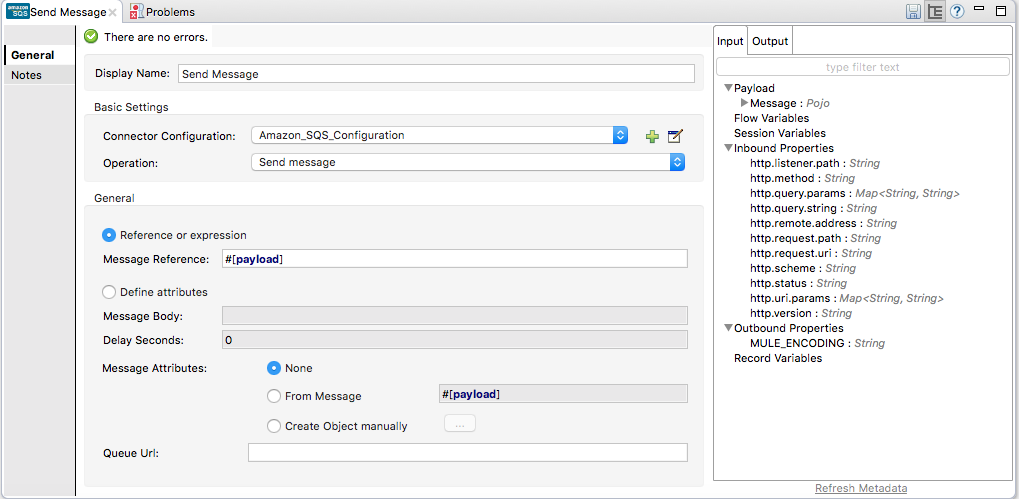Click the type filter text box
Image resolution: width=1019 pixels, height=499 pixels.
(862, 67)
